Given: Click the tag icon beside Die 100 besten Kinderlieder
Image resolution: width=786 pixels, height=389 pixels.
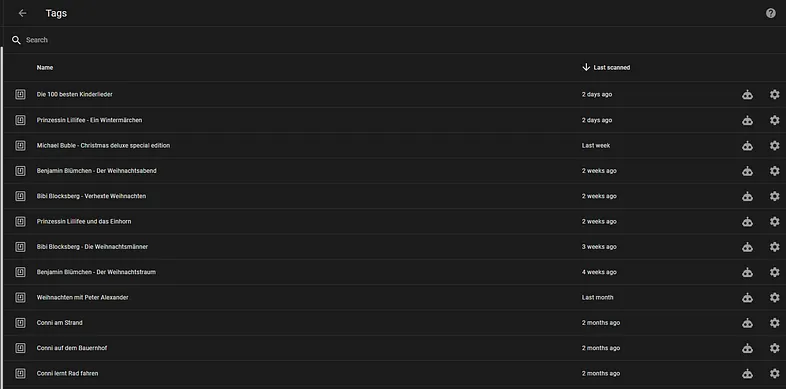Looking at the screenshot, I should point(20,94).
